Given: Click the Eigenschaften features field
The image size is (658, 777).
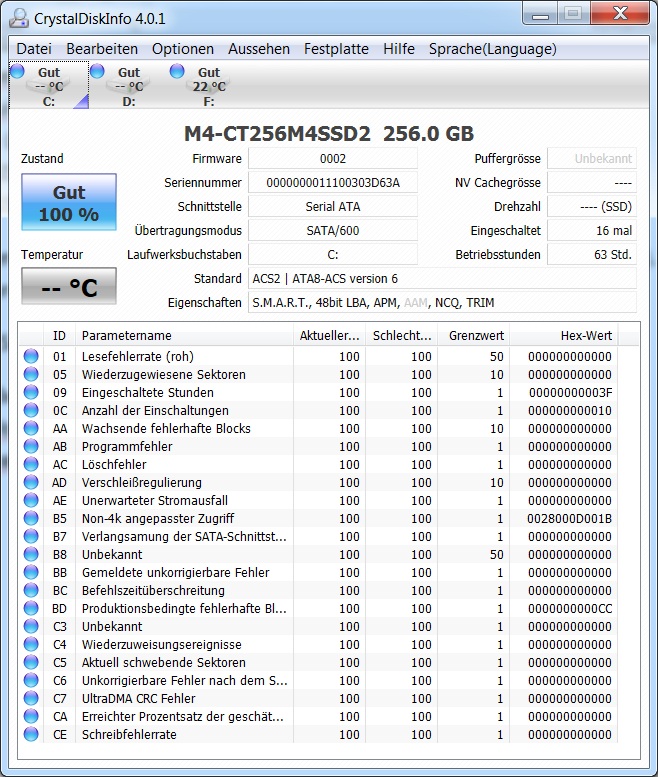Looking at the screenshot, I should (x=442, y=302).
